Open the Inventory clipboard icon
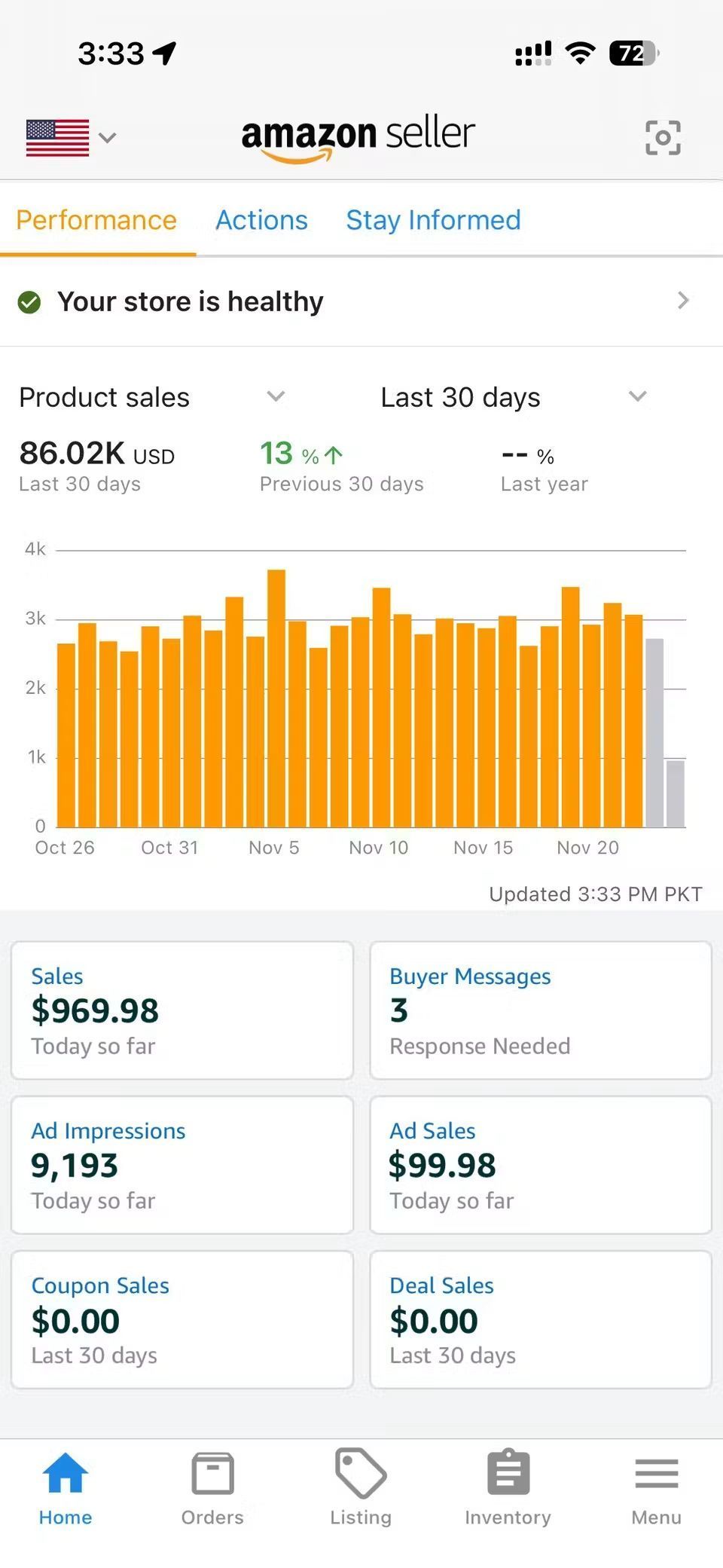 point(508,1473)
